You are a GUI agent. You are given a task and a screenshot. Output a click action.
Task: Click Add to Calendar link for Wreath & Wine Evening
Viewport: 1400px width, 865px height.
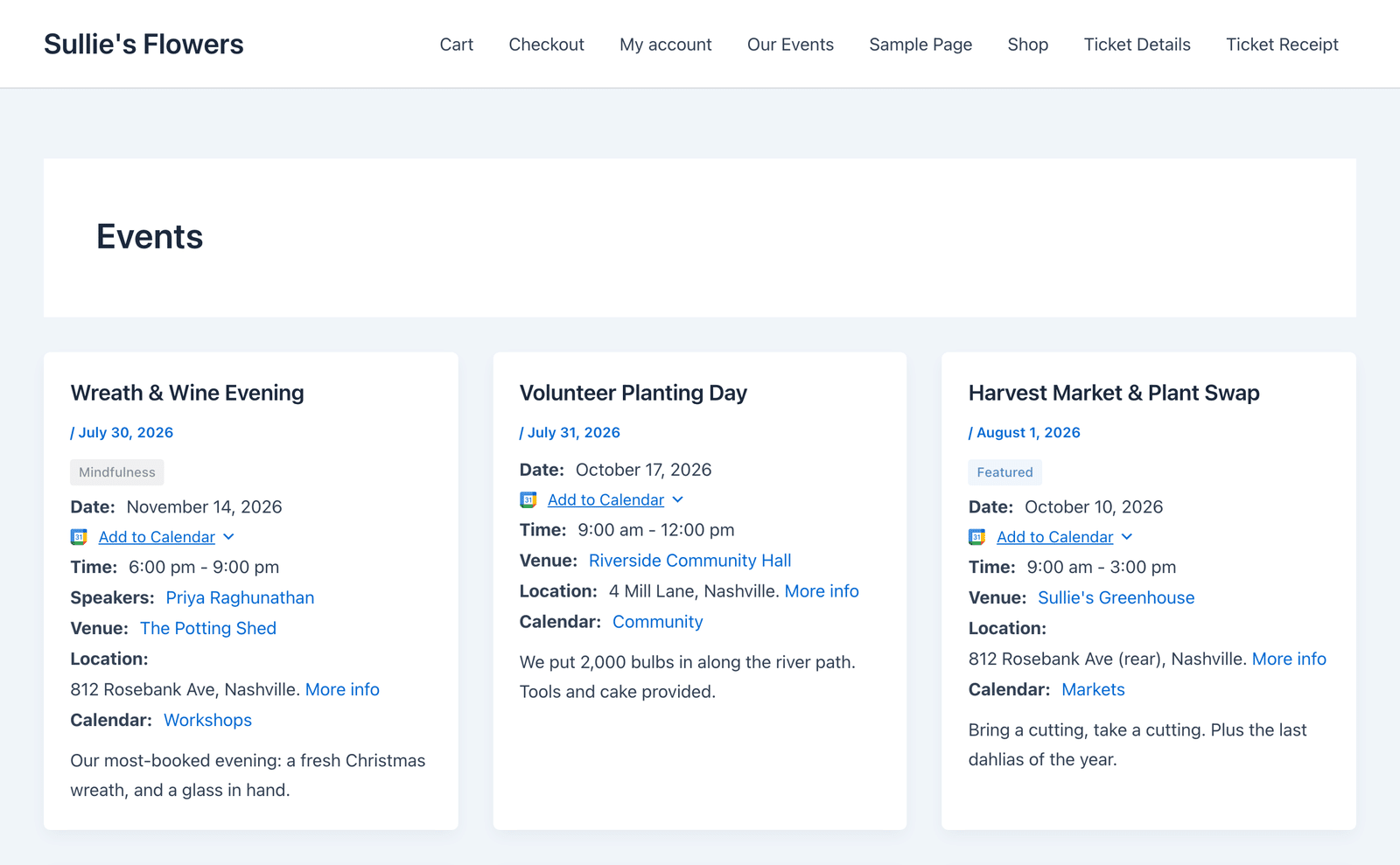pyautogui.click(x=157, y=537)
